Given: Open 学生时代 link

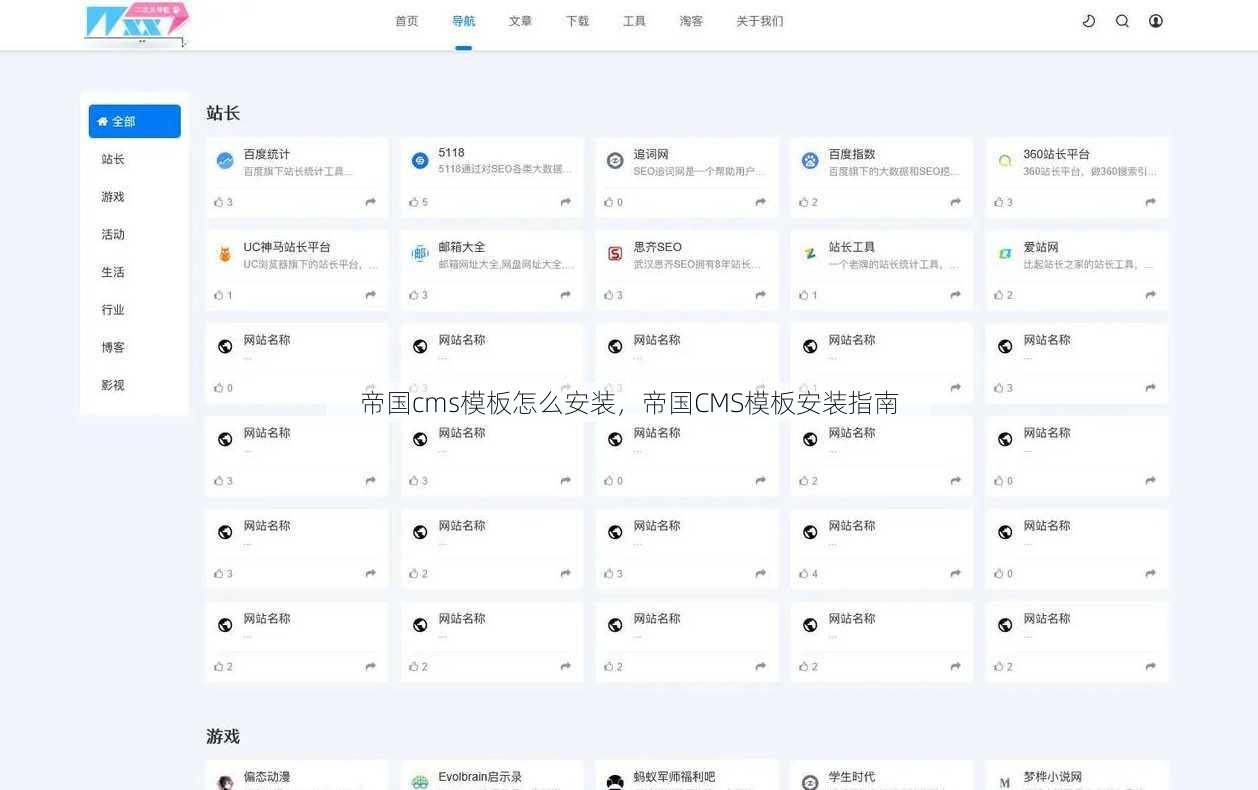Looking at the screenshot, I should coord(852,777).
